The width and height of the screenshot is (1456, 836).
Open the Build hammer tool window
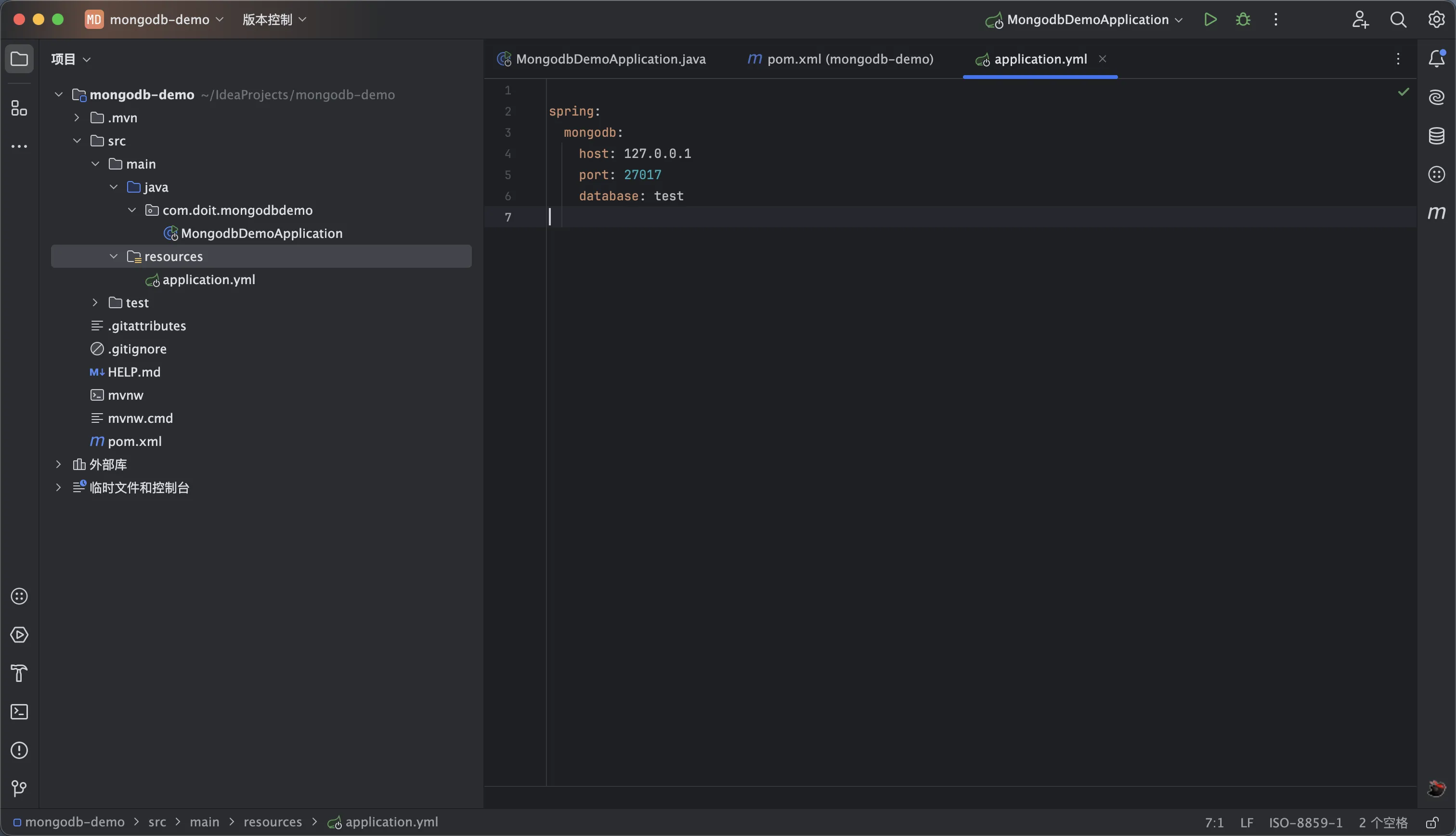tap(20, 673)
